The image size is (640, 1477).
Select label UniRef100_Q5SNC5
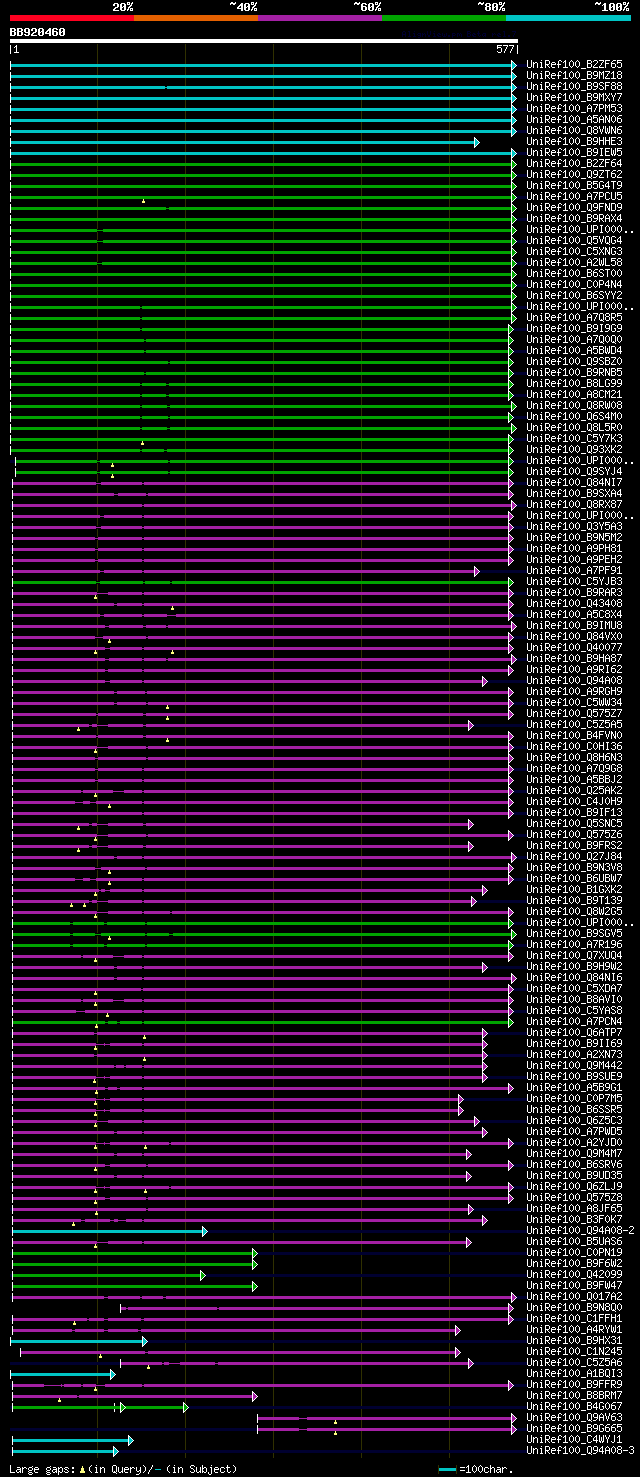[x=574, y=824]
